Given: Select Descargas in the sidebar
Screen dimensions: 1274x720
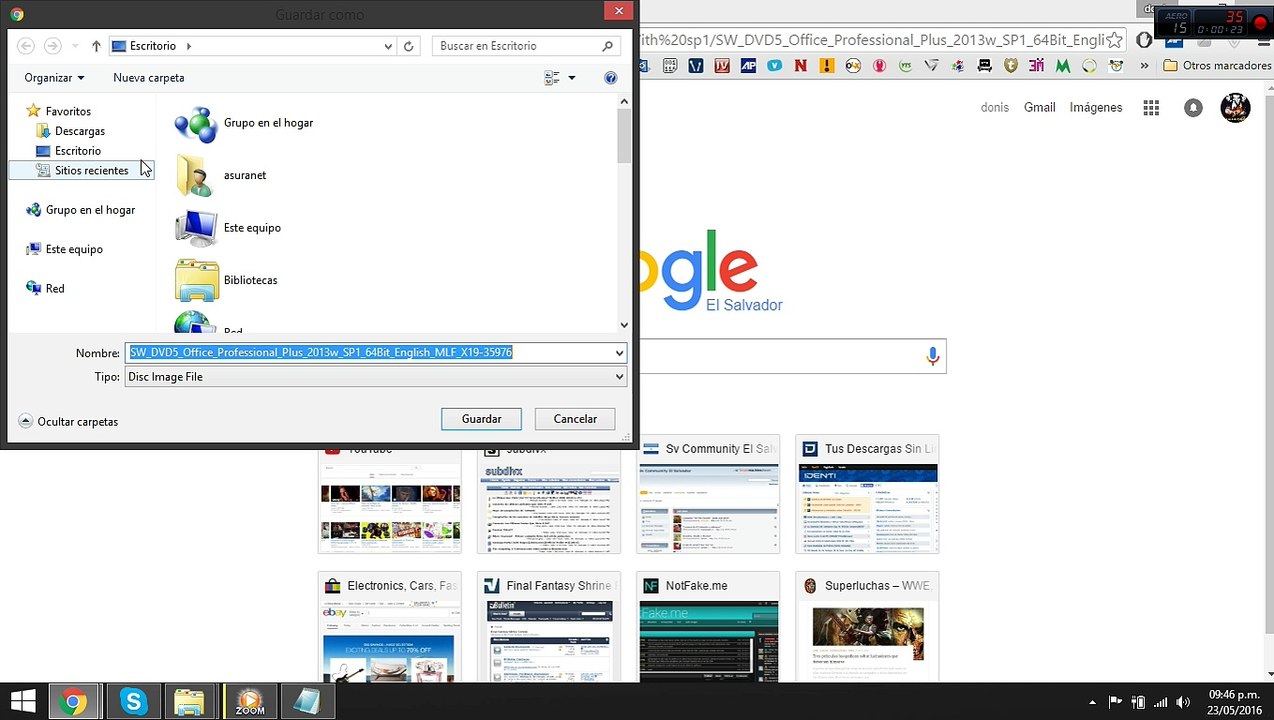Looking at the screenshot, I should 70,131.
